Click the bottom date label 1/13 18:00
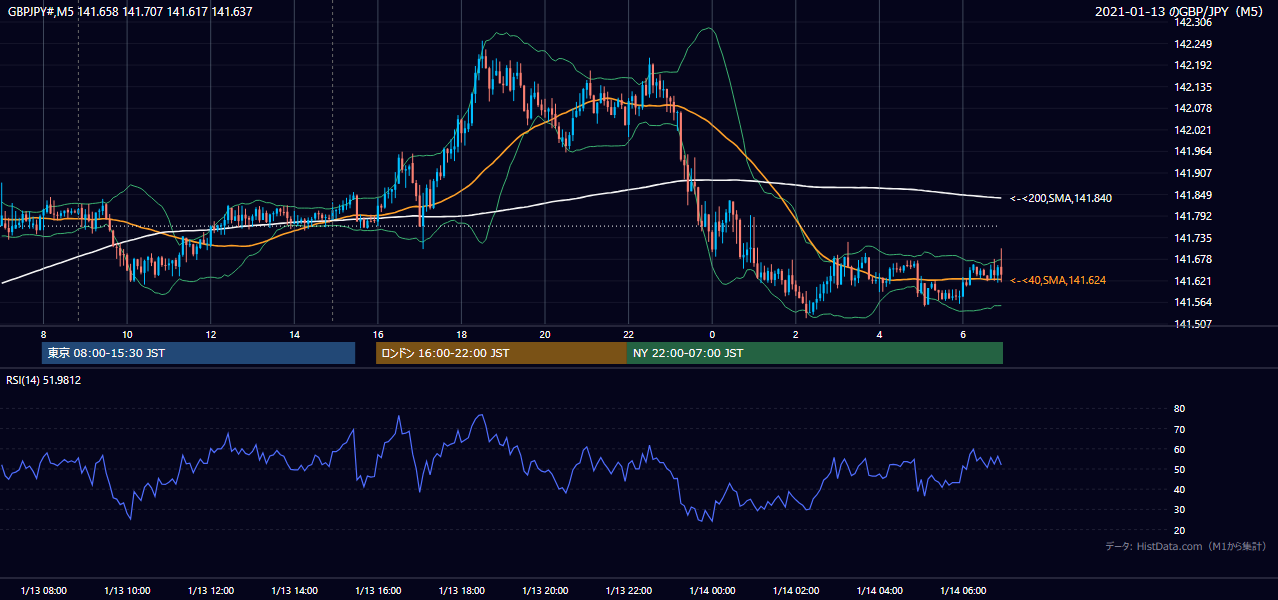The height and width of the screenshot is (600, 1278). tap(461, 591)
